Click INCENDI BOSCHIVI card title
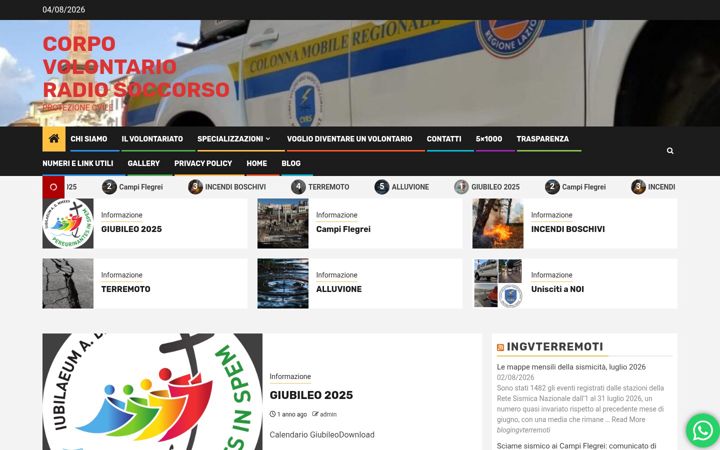Screen dimensions: 720x450 click(568, 229)
